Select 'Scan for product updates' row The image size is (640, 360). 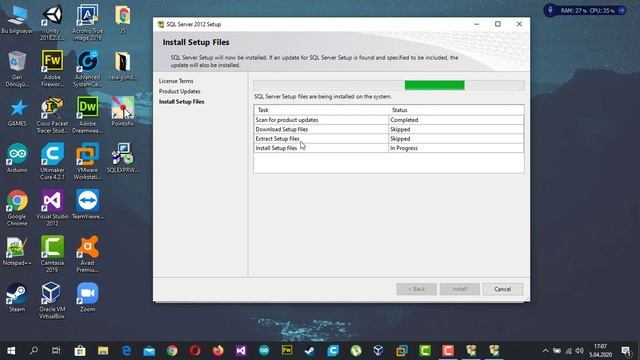pos(389,120)
